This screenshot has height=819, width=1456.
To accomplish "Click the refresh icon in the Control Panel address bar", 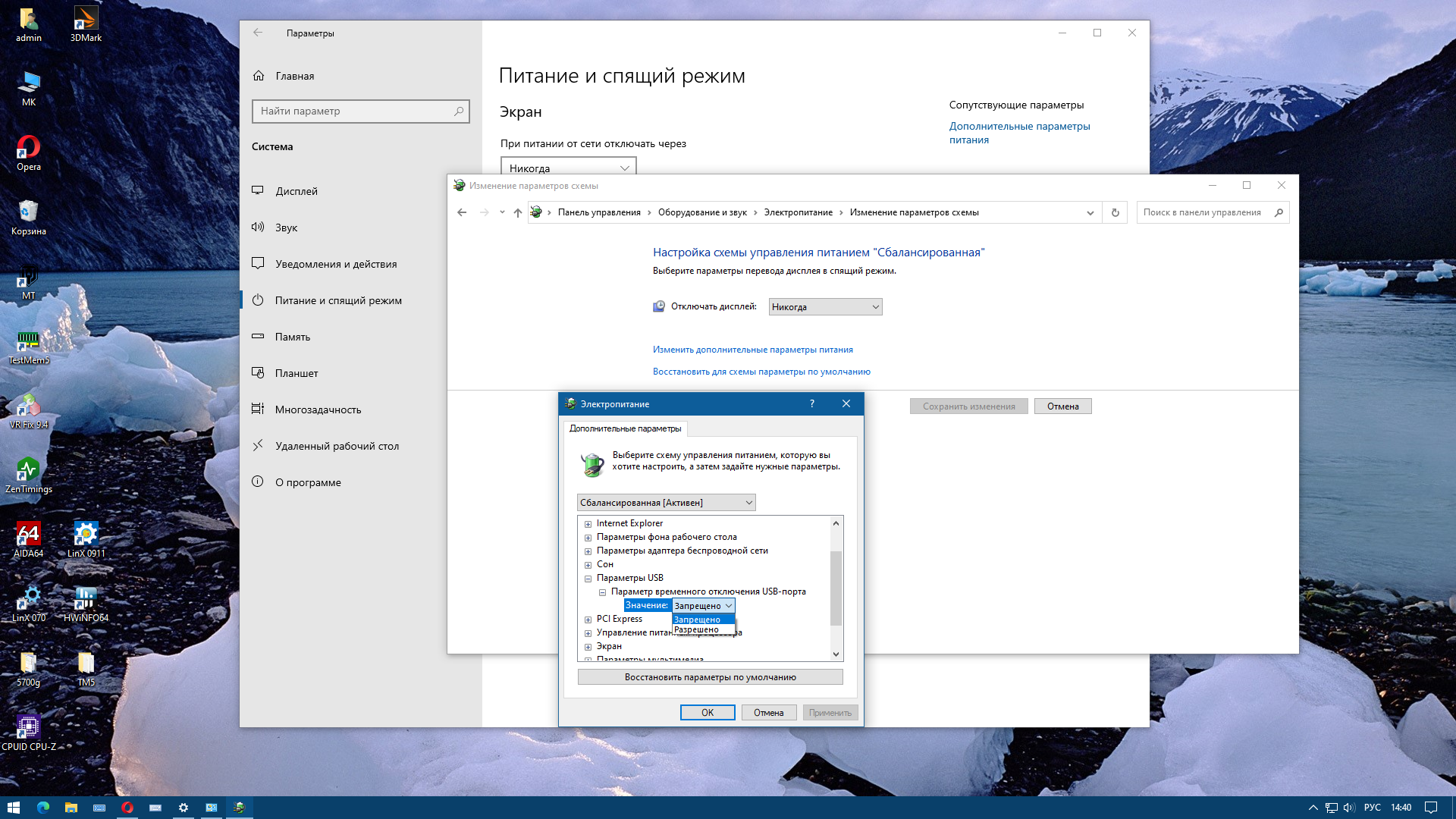I will [x=1115, y=212].
